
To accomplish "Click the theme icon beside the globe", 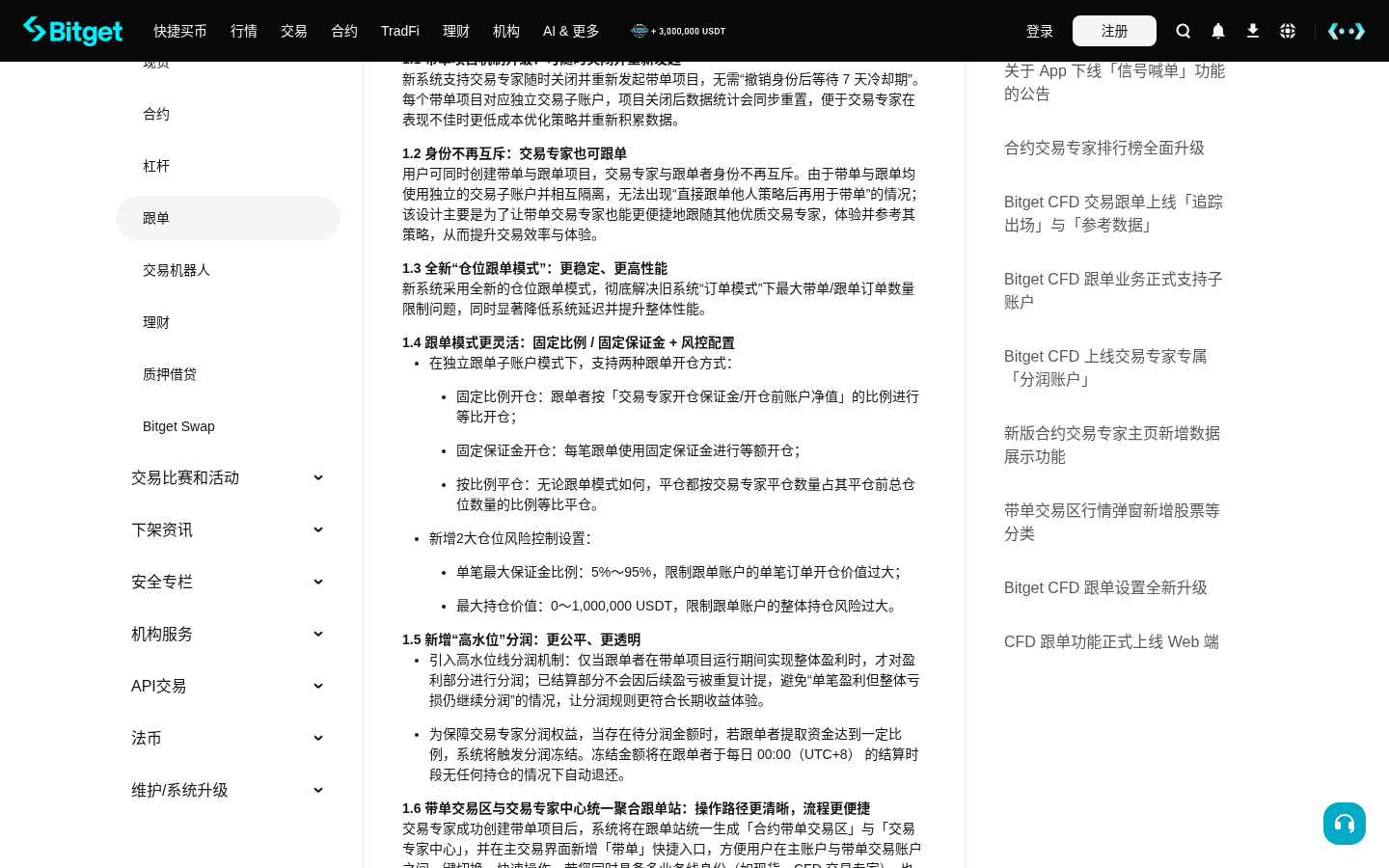I will pos(1347,31).
